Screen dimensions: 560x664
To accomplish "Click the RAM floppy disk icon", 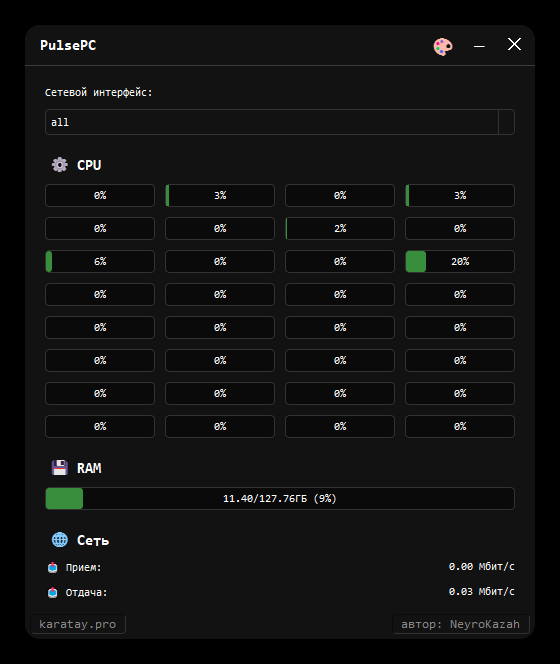I will pos(60,468).
